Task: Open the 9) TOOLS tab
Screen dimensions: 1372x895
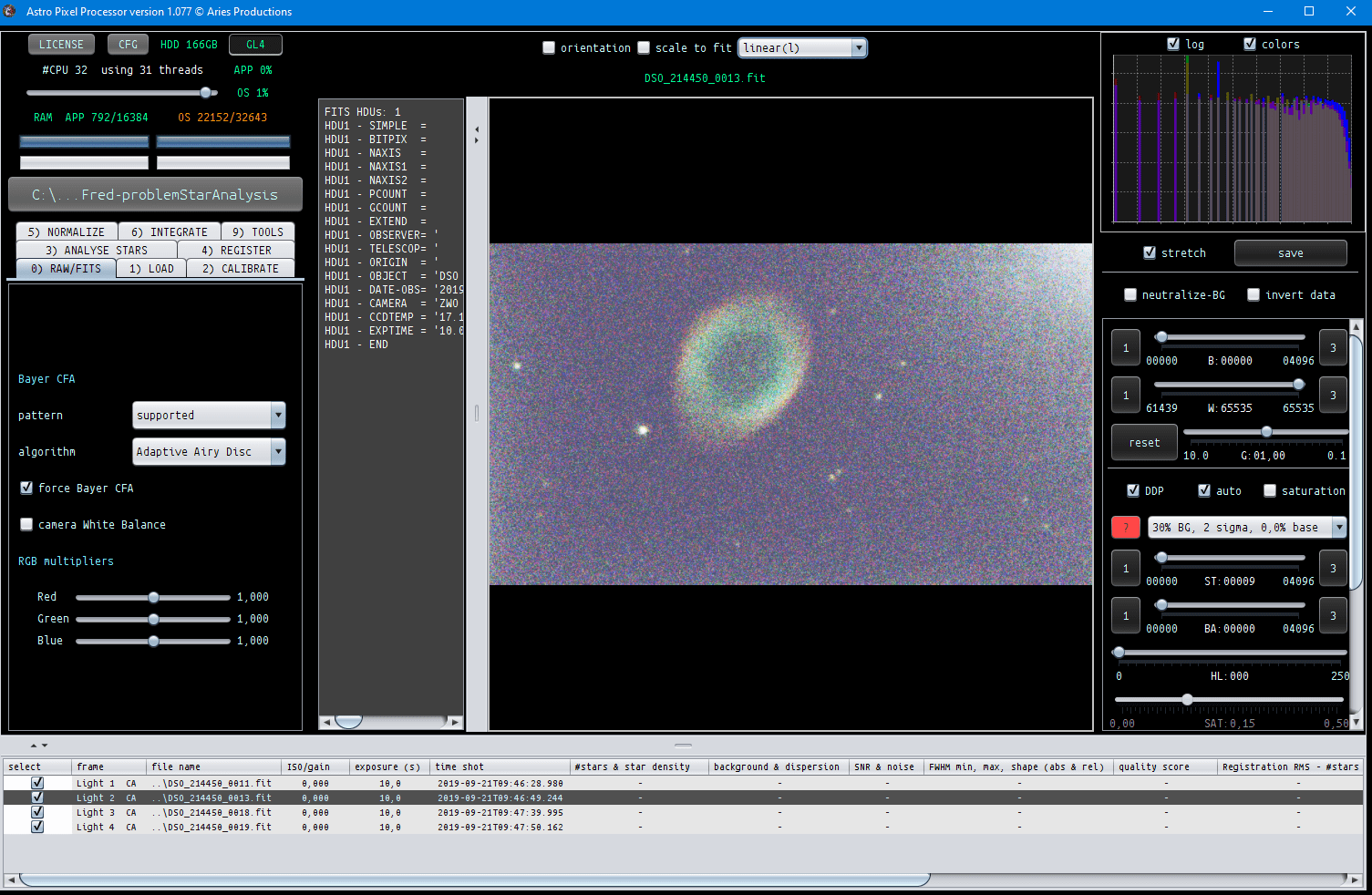Action: click(258, 231)
